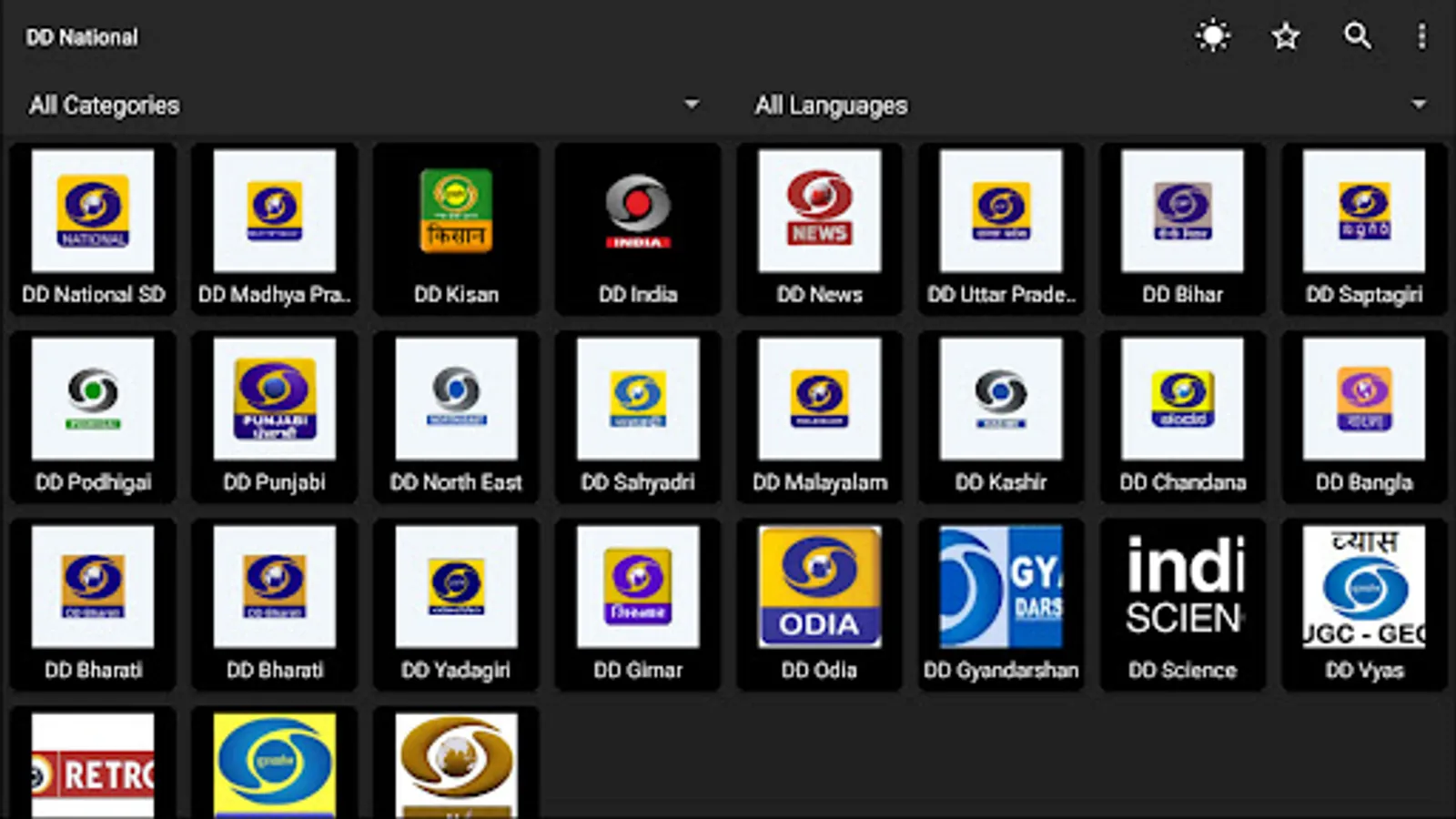This screenshot has width=1456, height=819.
Task: Click the DD National title text
Action: click(82, 37)
